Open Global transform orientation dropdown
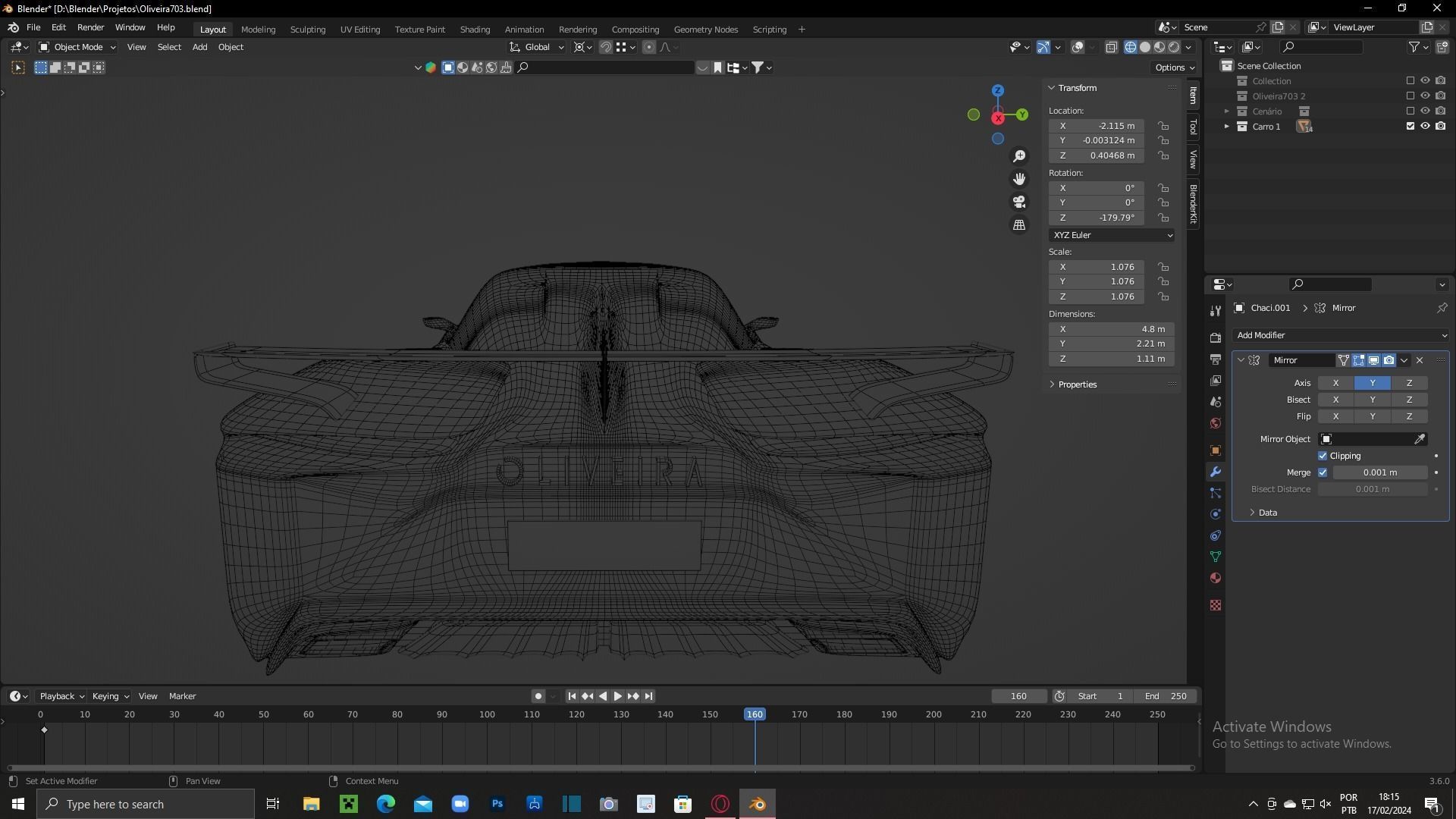1456x819 pixels. click(x=537, y=47)
